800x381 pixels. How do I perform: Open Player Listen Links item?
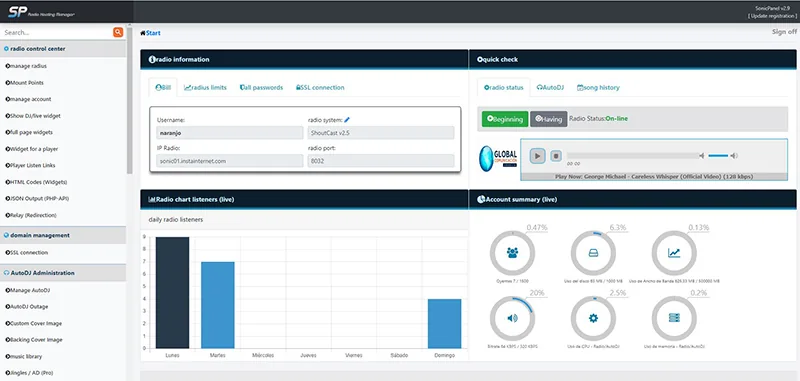point(31,166)
